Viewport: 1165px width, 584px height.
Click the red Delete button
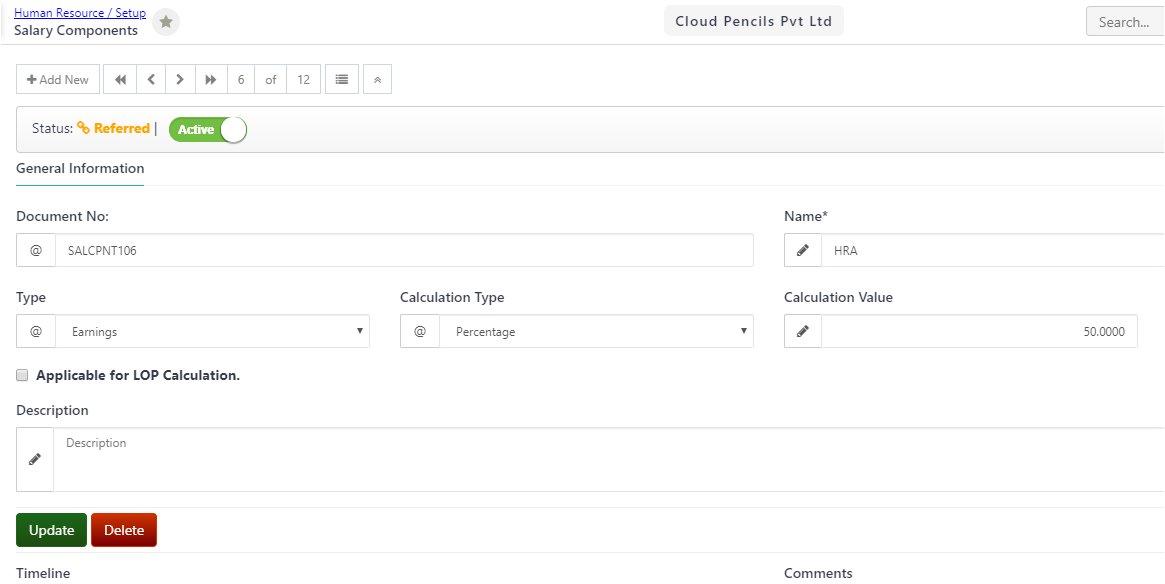point(124,530)
